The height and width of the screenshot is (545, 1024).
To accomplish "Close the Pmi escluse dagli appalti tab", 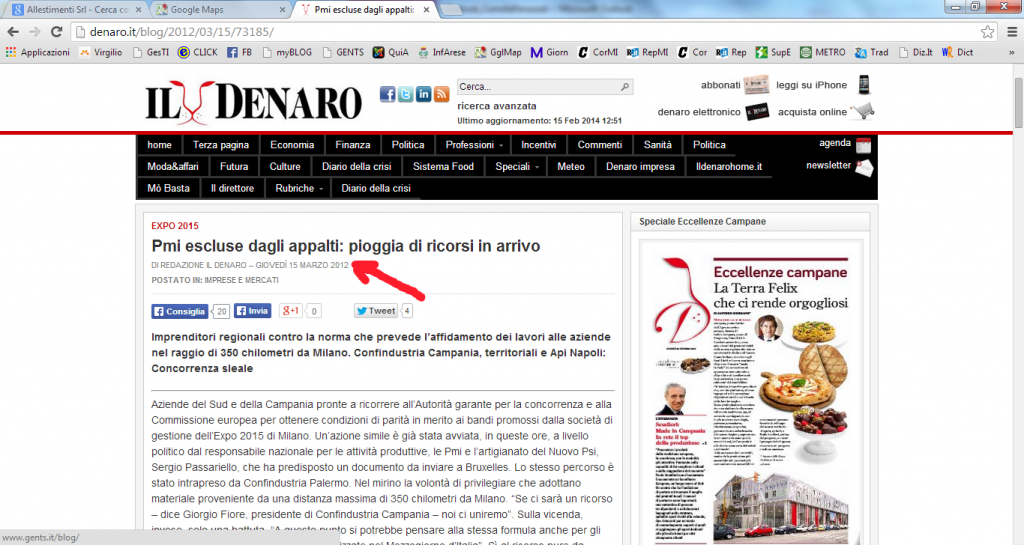I will tap(426, 10).
